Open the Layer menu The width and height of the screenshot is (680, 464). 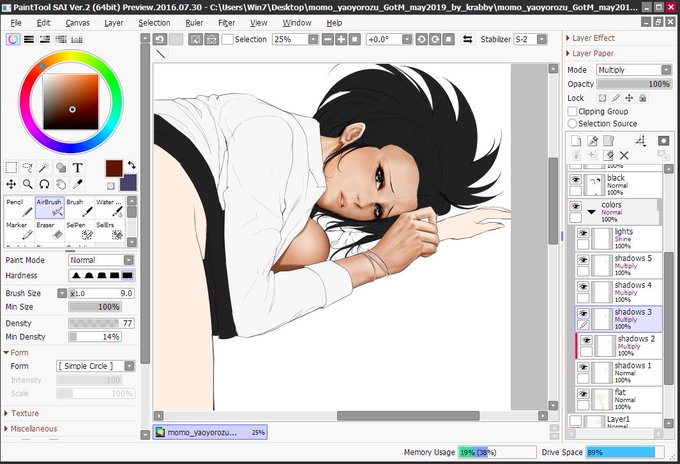click(x=114, y=23)
